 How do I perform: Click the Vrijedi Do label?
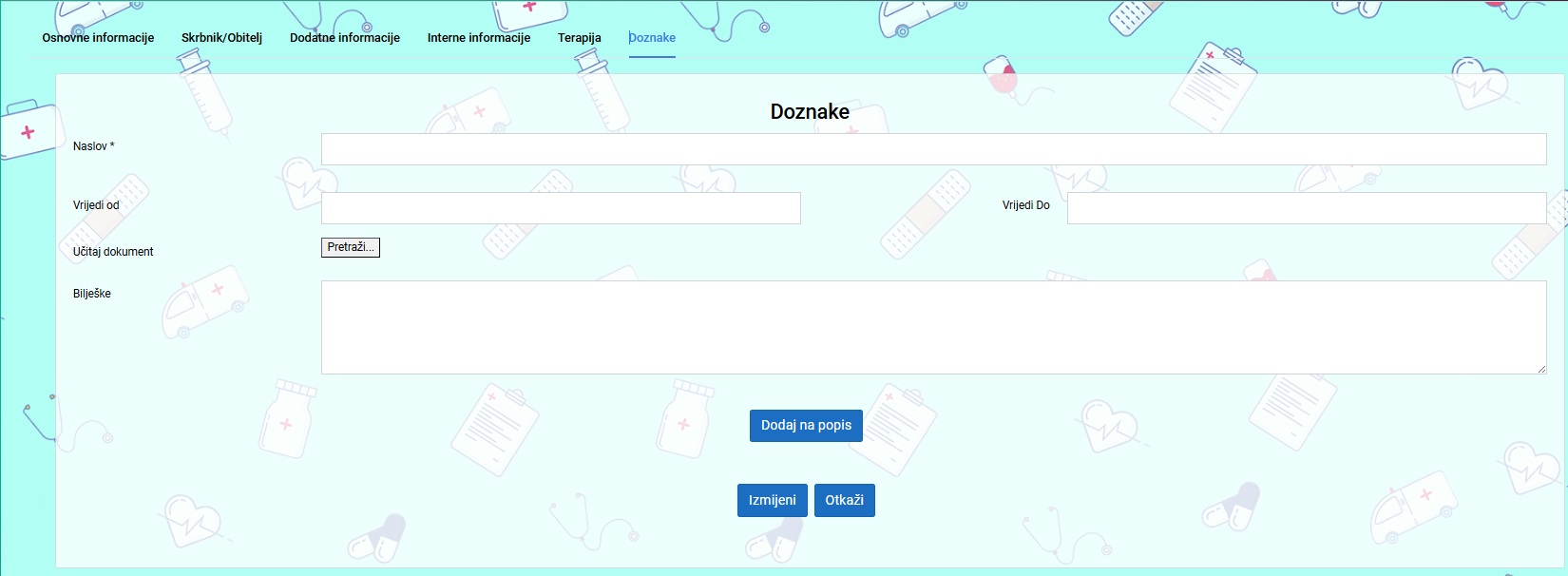1025,205
